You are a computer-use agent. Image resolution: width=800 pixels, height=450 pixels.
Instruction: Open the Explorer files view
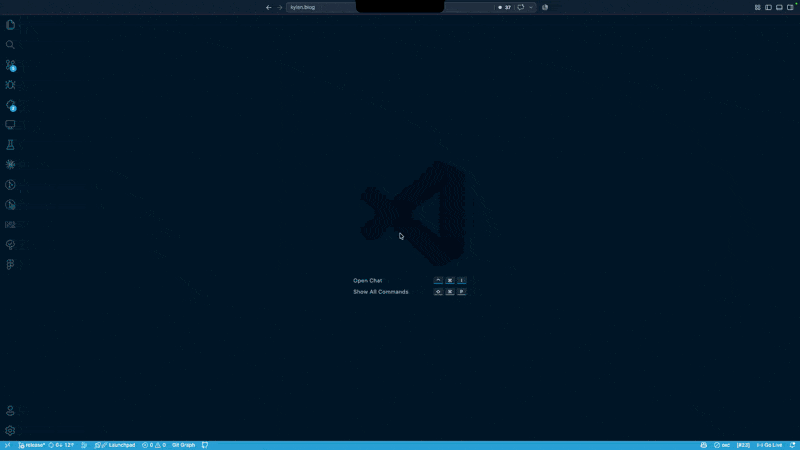(x=10, y=25)
